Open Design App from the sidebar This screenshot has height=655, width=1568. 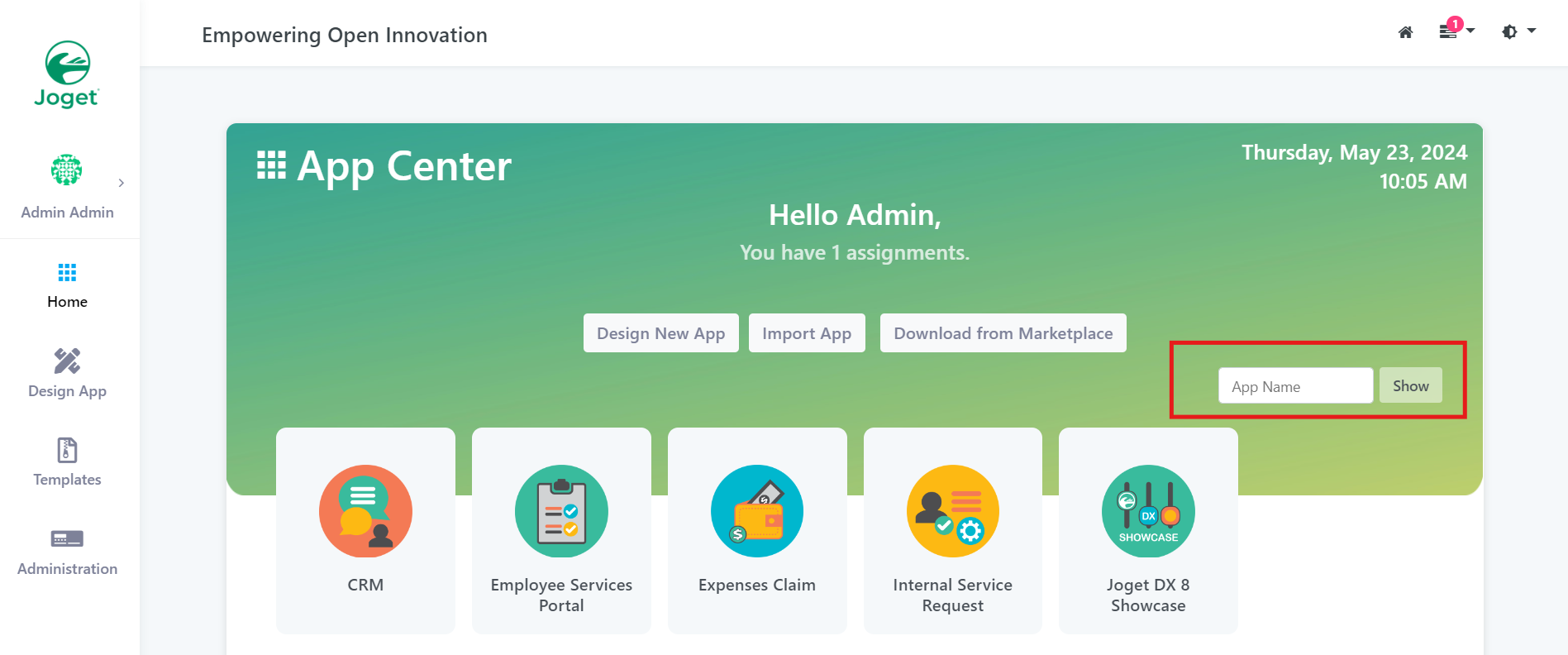point(67,374)
